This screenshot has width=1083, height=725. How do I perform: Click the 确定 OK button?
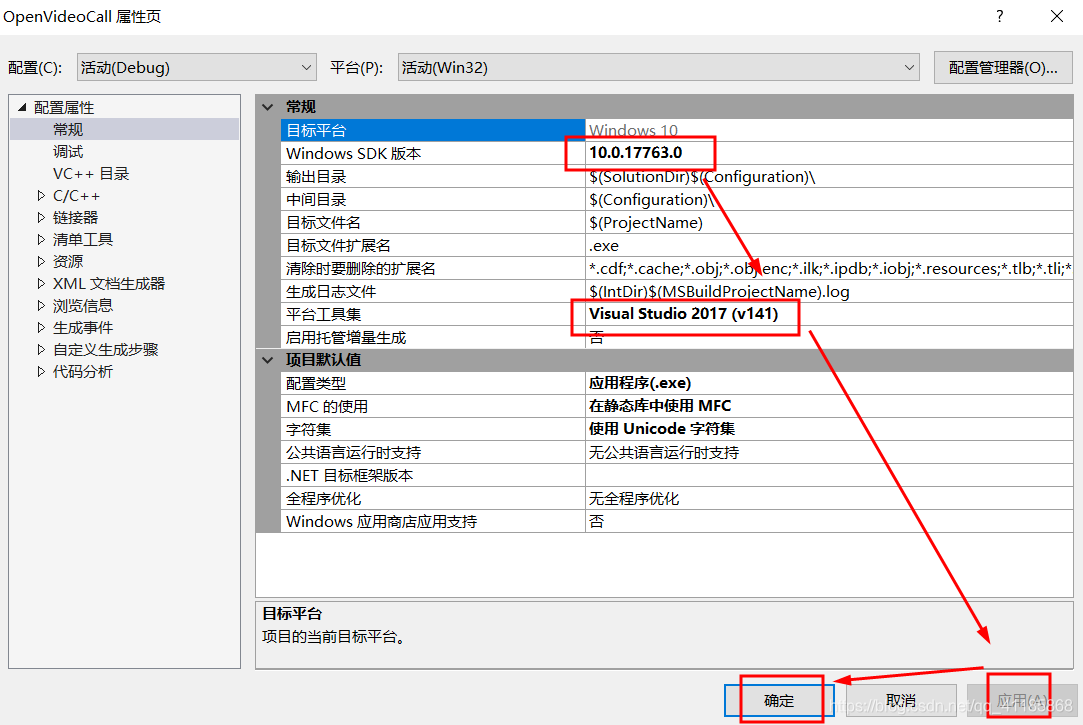779,701
